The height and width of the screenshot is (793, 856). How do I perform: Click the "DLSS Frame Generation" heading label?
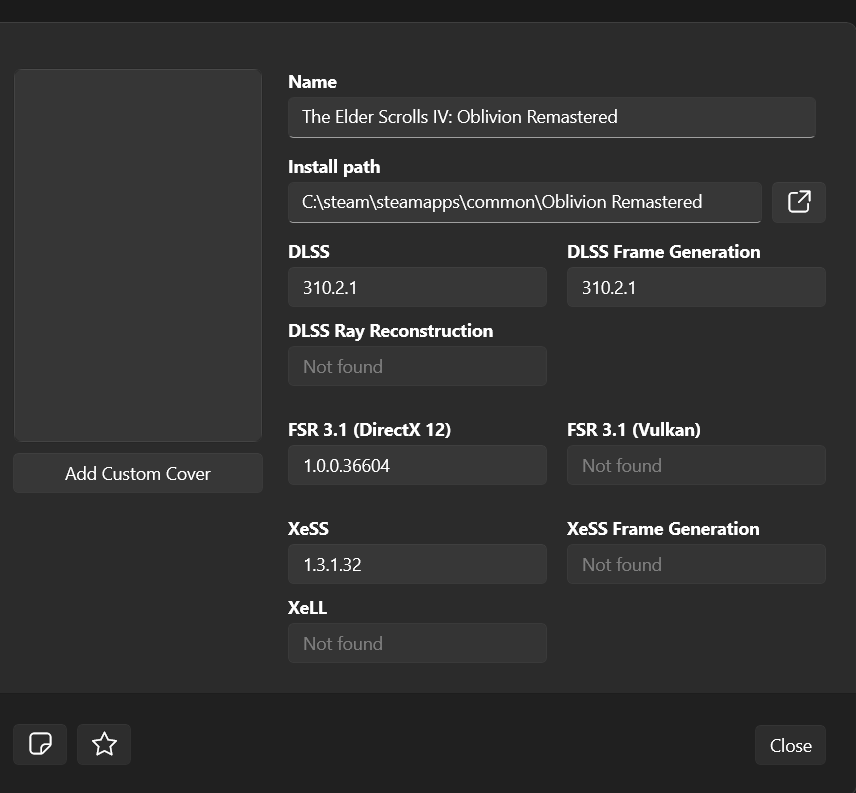pos(663,252)
